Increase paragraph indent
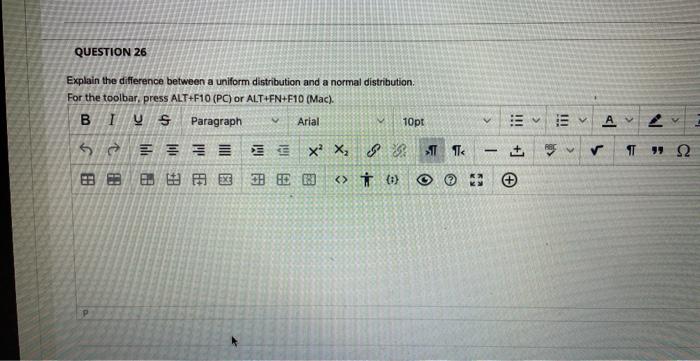The width and height of the screenshot is (700, 361). coord(258,151)
